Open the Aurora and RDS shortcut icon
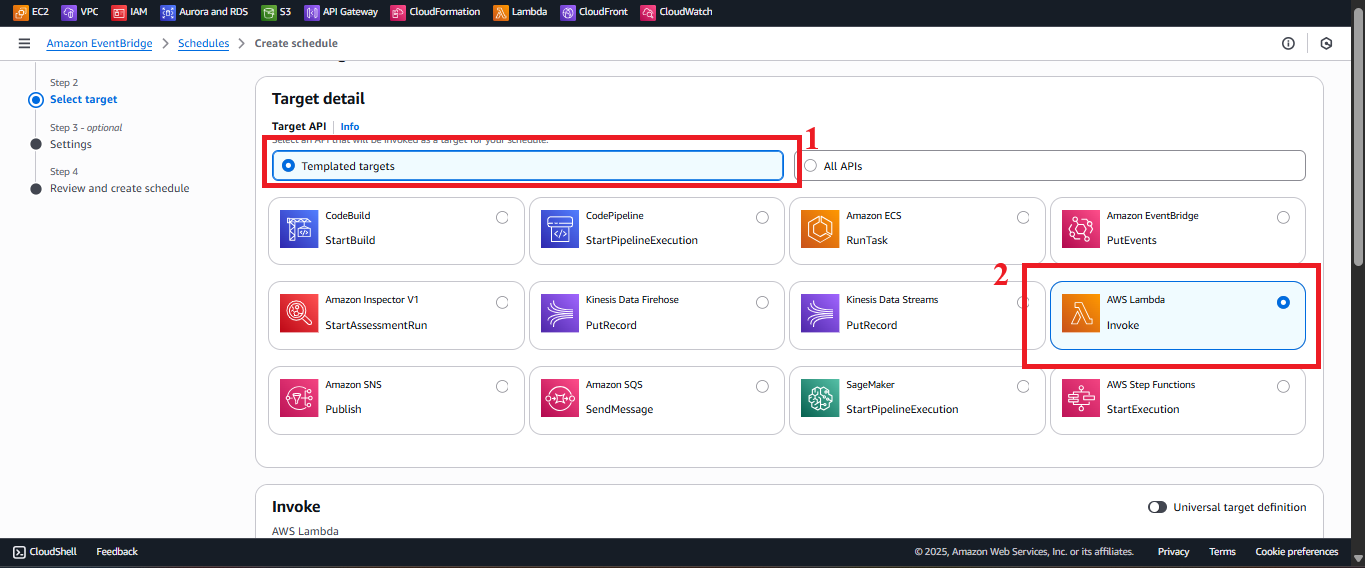 pyautogui.click(x=168, y=12)
